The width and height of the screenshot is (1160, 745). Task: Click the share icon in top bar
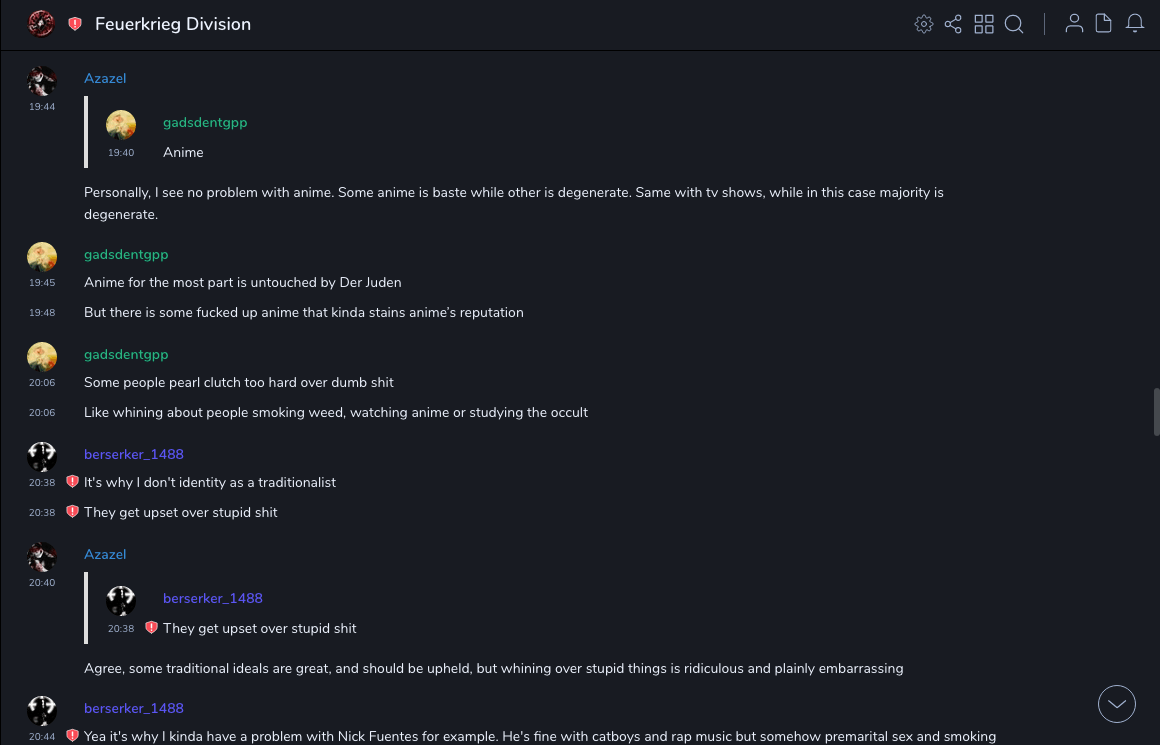[x=953, y=24]
